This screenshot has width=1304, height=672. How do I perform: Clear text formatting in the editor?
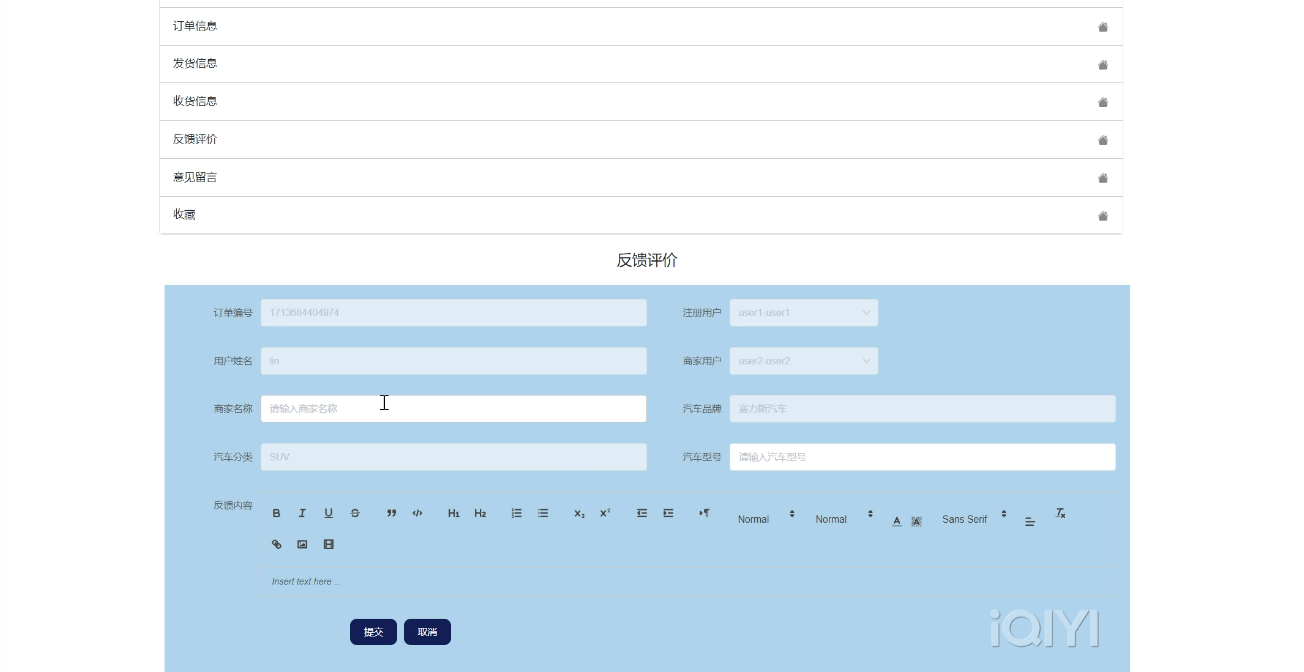click(1061, 513)
